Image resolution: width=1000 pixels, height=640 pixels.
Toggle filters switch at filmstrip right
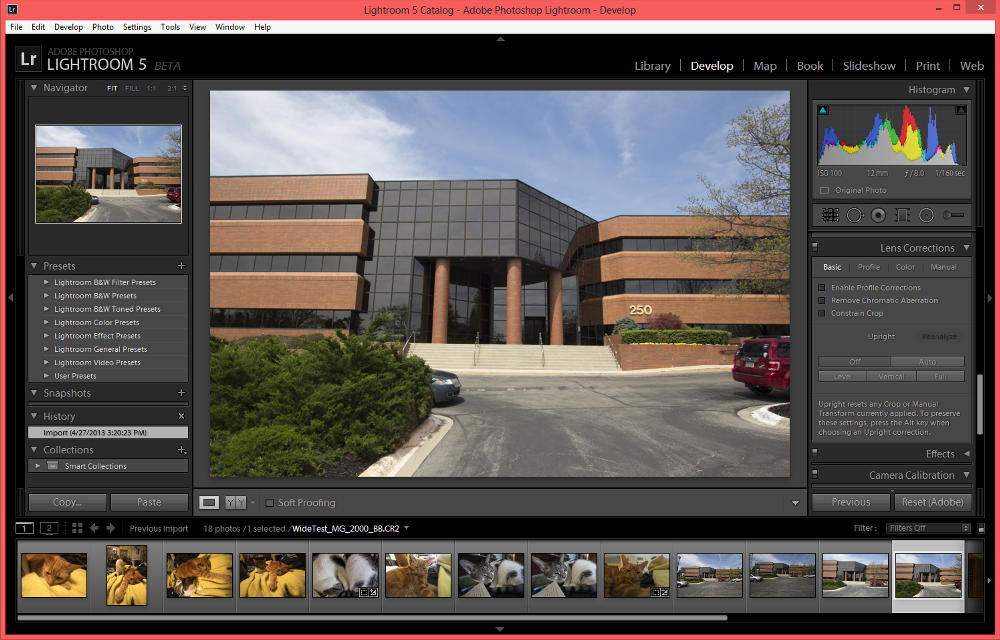(x=981, y=528)
